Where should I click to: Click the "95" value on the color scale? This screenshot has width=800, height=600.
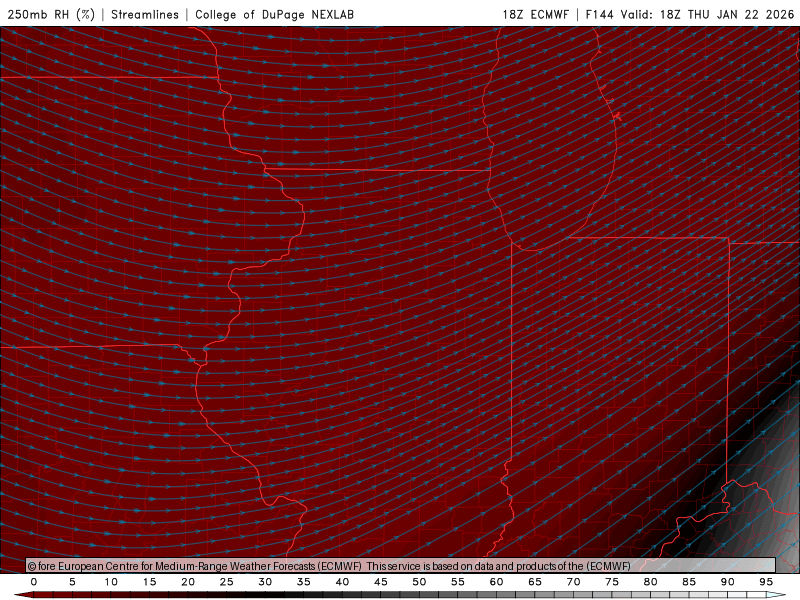tap(766, 582)
